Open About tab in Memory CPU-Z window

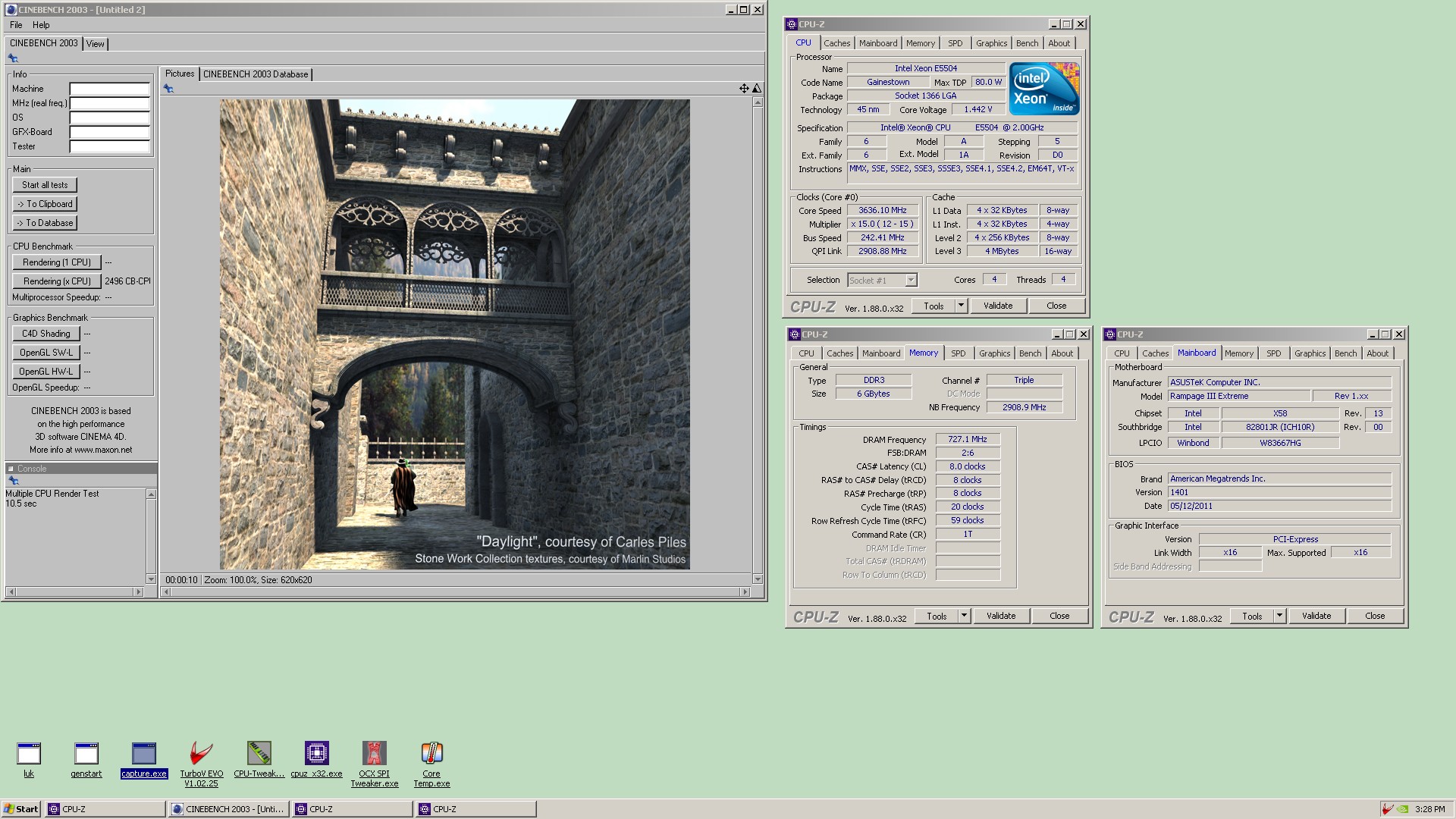click(1062, 353)
